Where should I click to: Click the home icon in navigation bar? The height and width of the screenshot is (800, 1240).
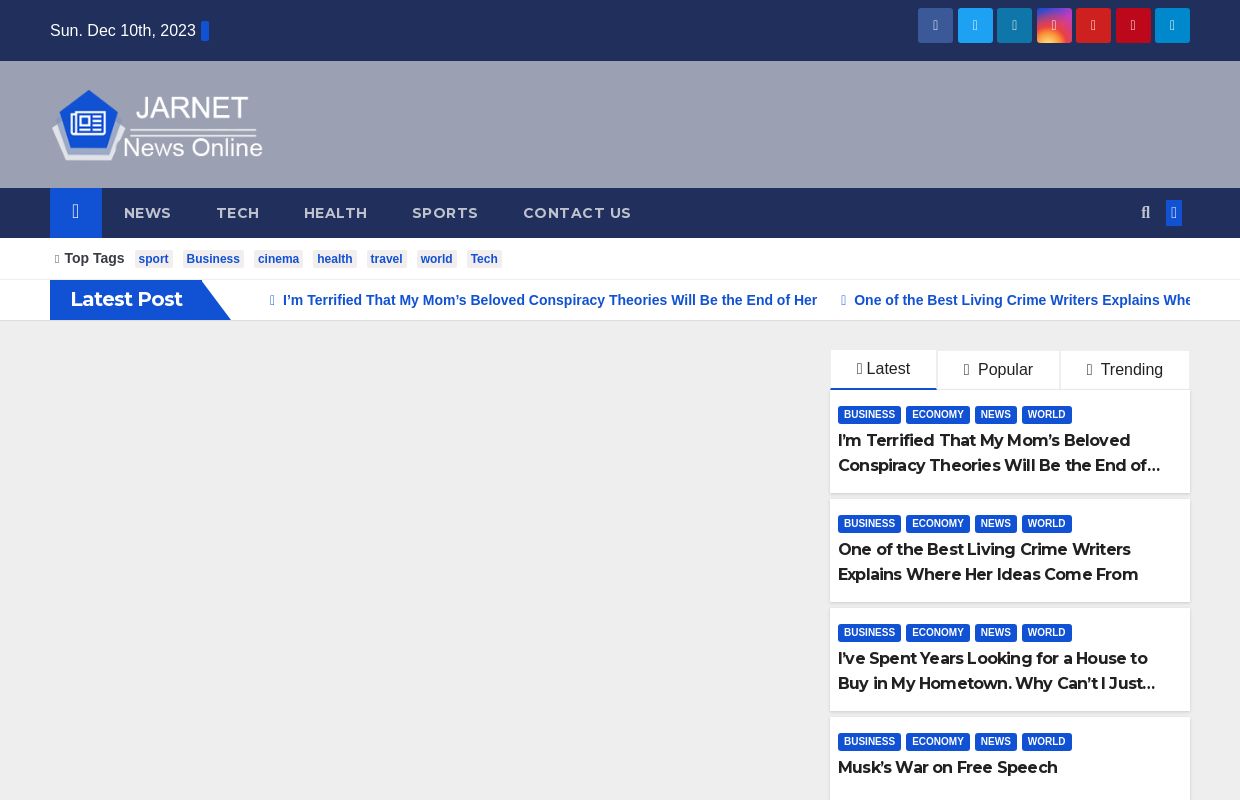pos(76,213)
